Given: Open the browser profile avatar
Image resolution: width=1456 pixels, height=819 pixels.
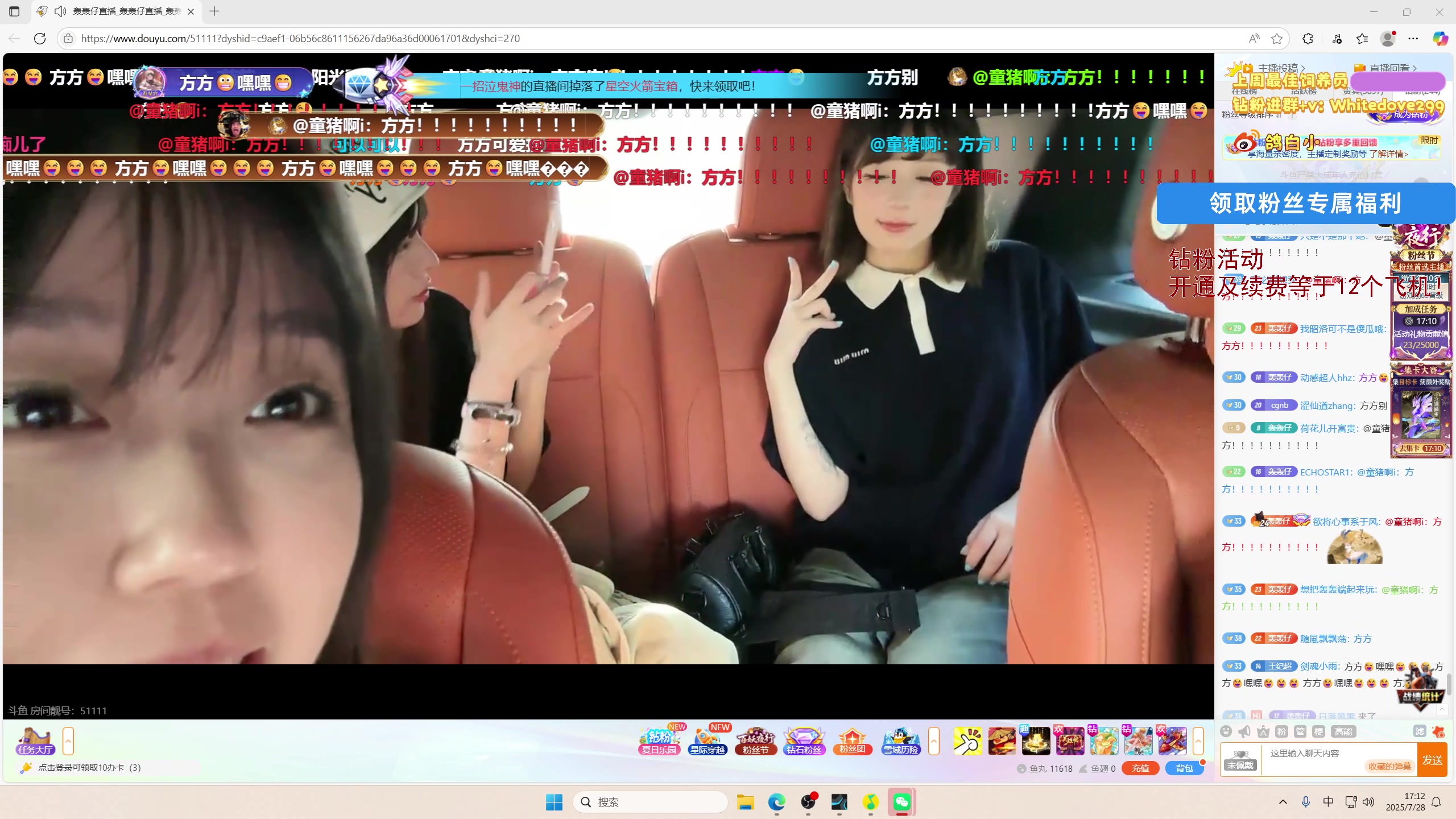Looking at the screenshot, I should coord(1388,38).
